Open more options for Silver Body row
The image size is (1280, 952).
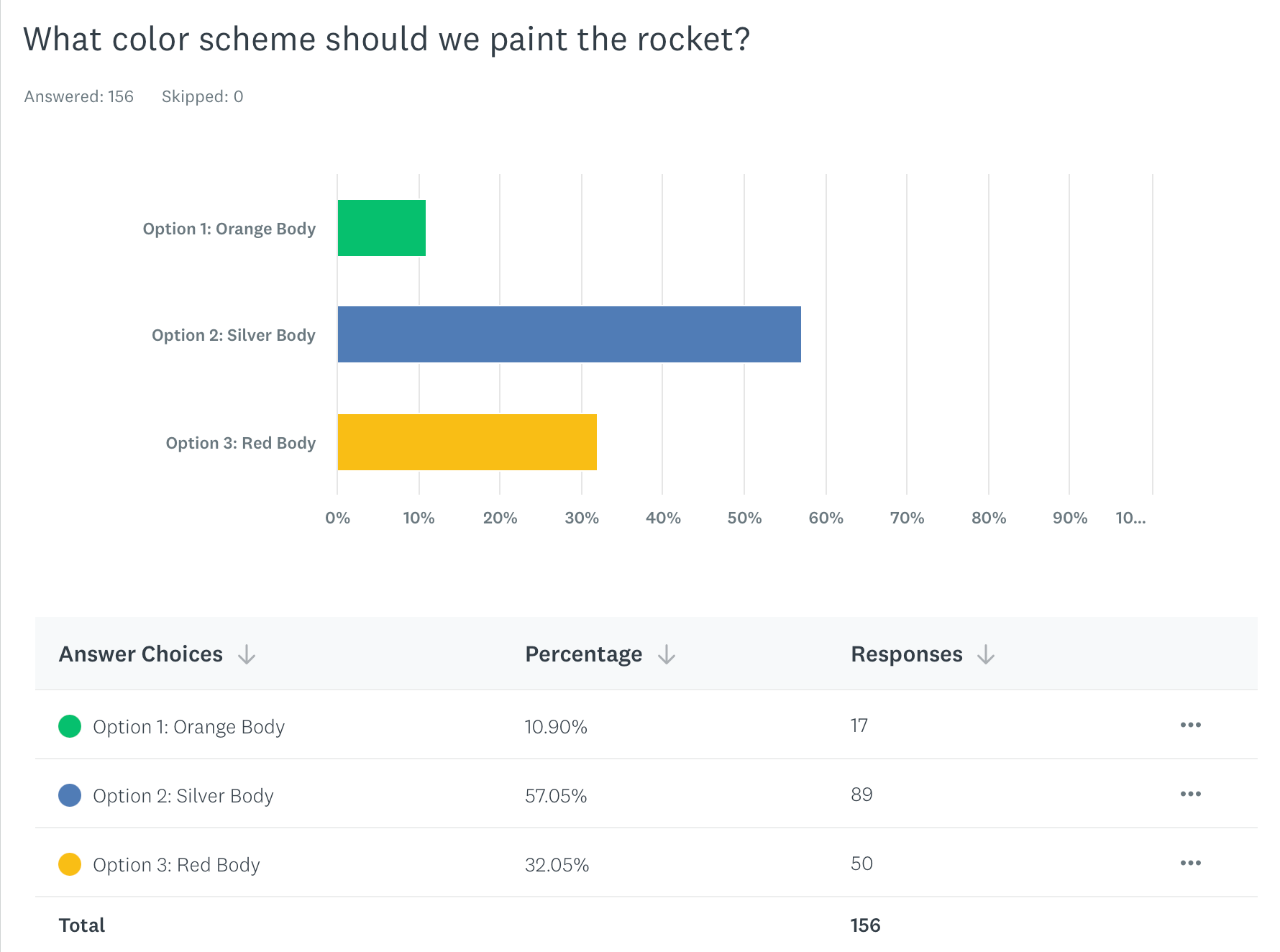[x=1190, y=794]
